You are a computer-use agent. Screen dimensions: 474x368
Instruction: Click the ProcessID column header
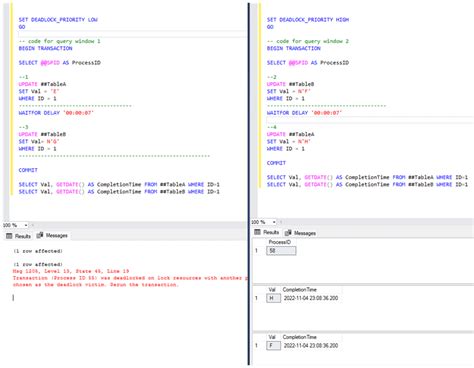280,242
